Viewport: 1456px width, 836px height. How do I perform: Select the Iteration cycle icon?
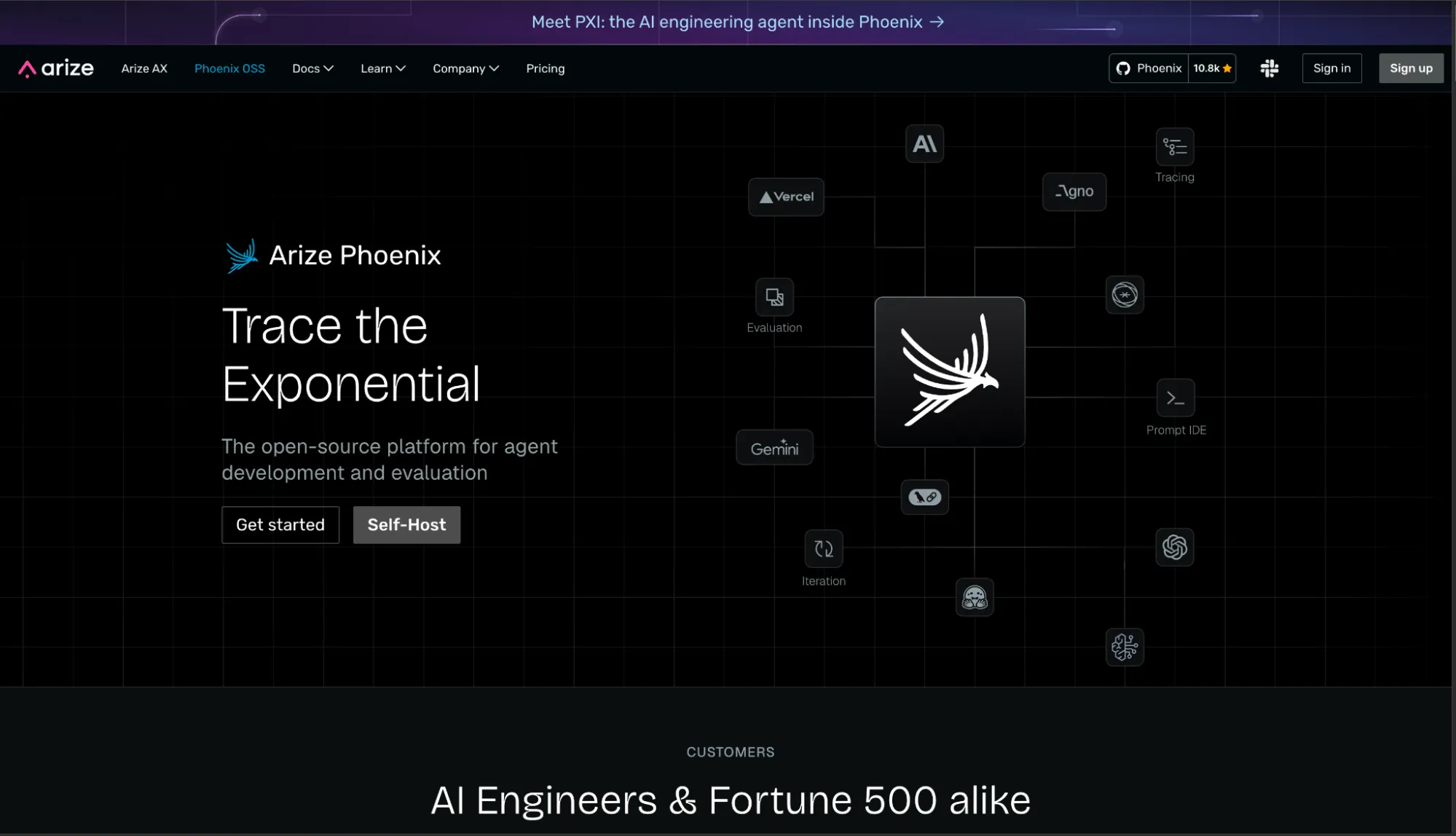[824, 548]
